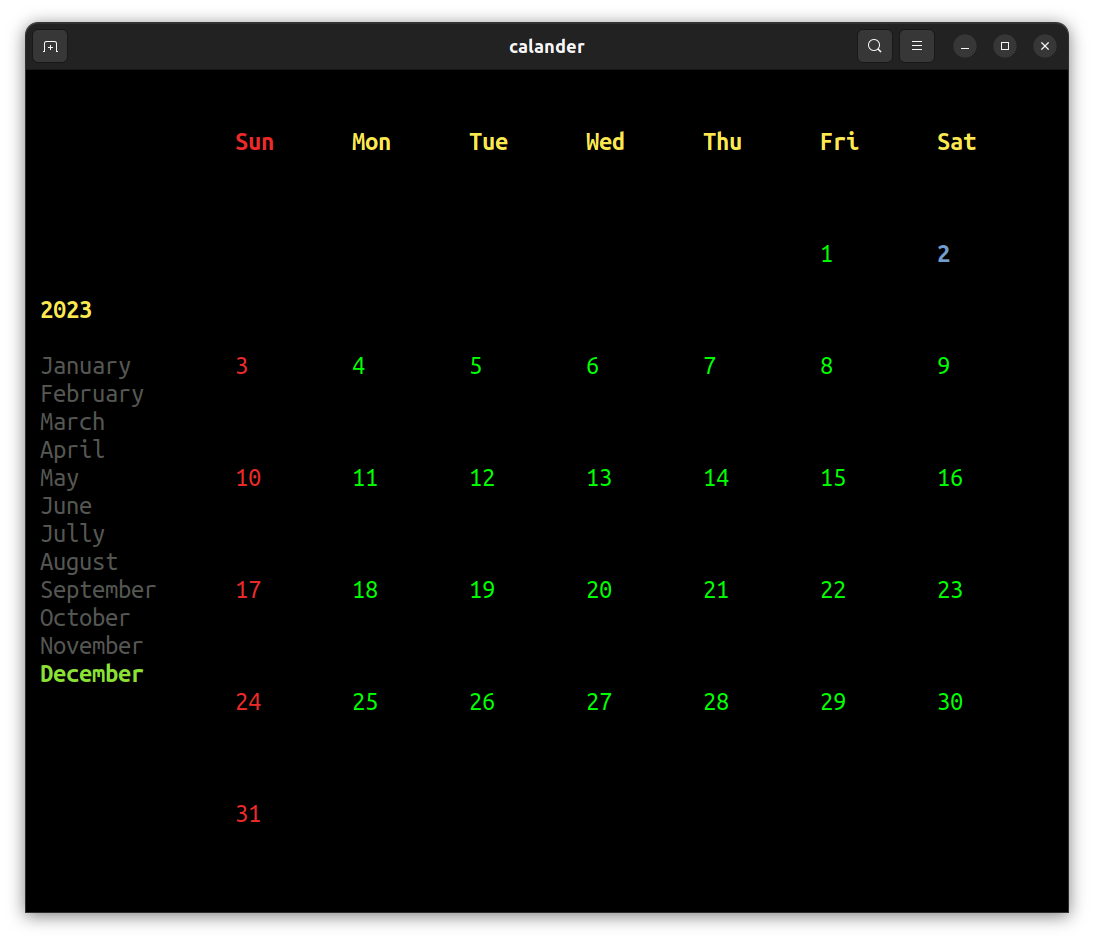
Task: Click the highlighted date 2 on Saturday
Action: click(943, 253)
